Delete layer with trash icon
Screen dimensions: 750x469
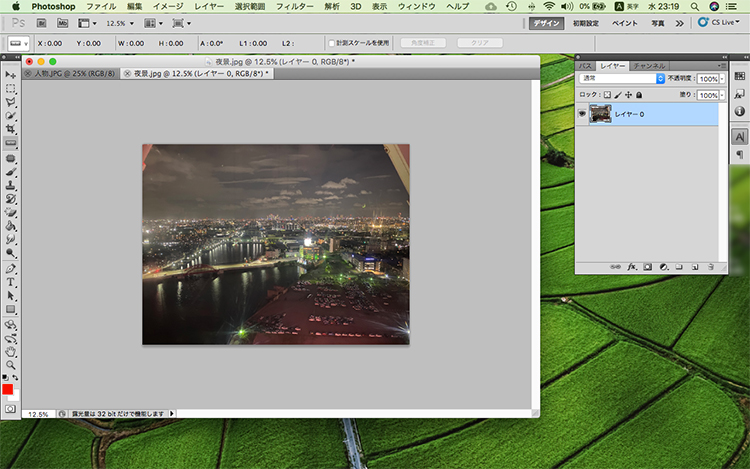[711, 267]
